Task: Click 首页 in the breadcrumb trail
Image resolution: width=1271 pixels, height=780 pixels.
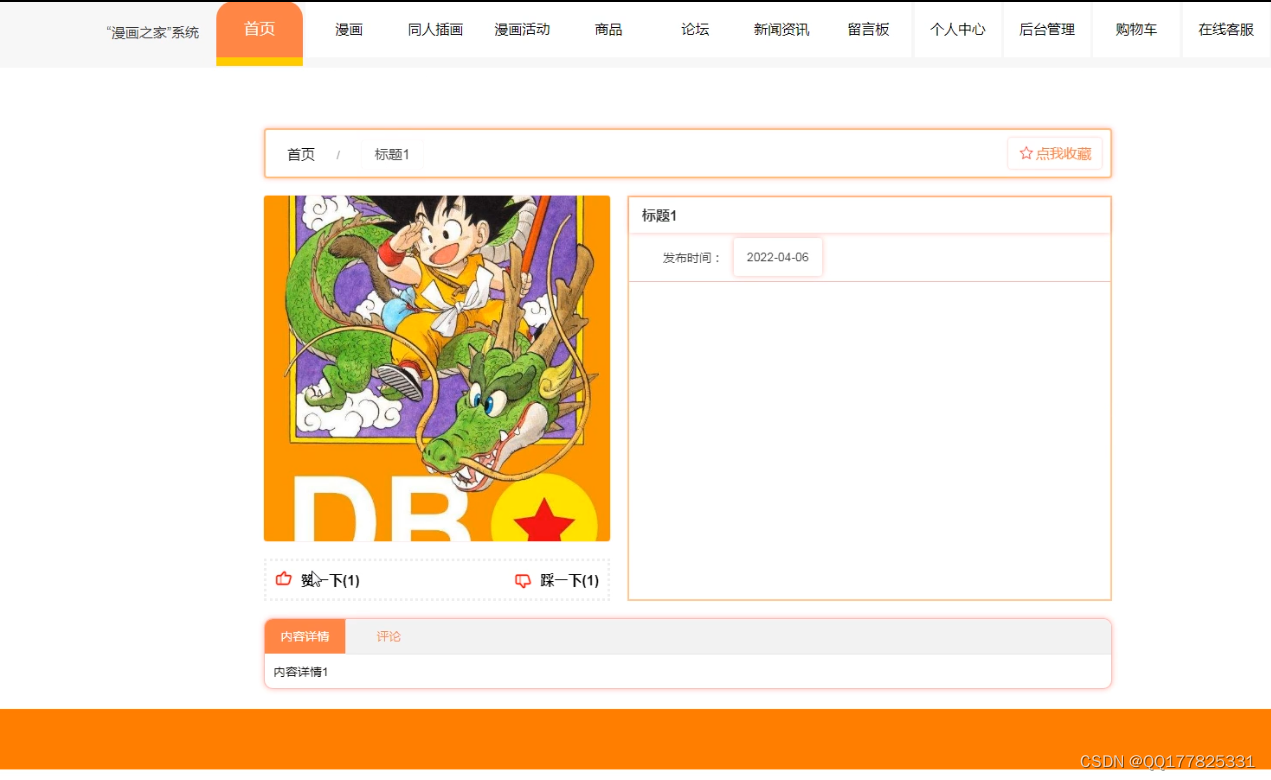Action: (301, 154)
